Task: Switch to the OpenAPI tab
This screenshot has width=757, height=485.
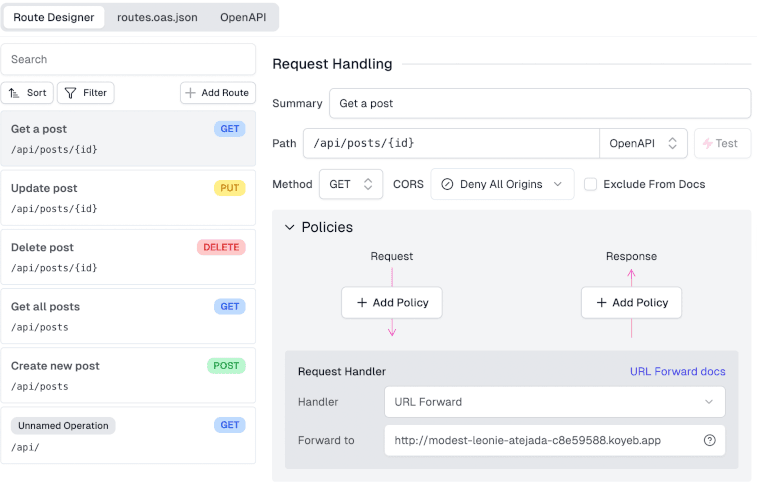Action: [245, 17]
